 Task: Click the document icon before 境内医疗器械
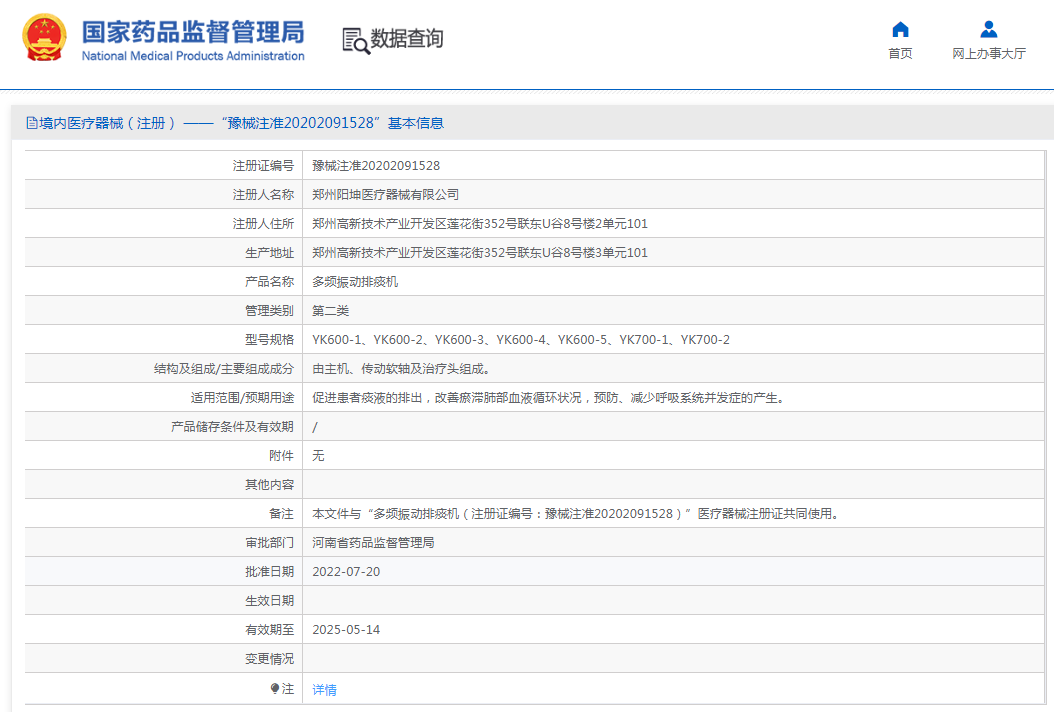coord(32,123)
